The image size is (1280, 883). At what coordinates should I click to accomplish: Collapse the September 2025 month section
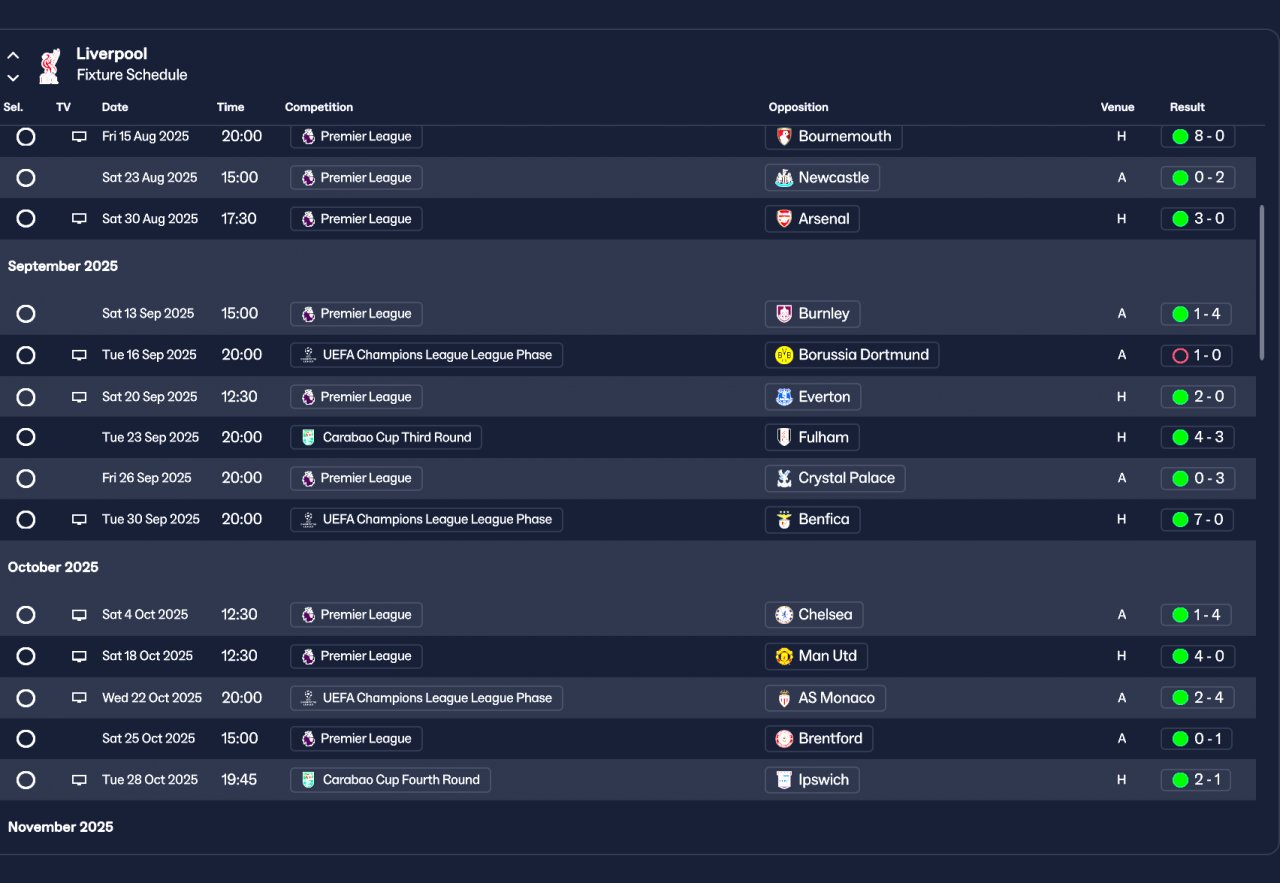[x=63, y=266]
